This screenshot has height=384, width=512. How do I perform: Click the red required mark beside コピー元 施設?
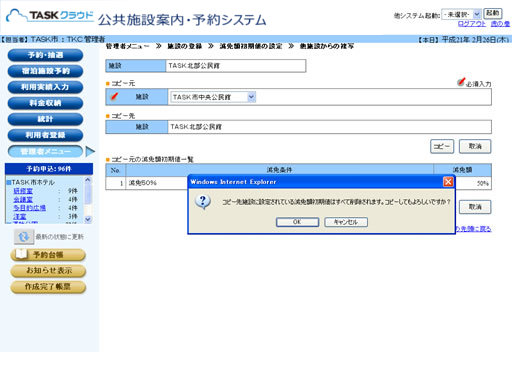pos(114,97)
